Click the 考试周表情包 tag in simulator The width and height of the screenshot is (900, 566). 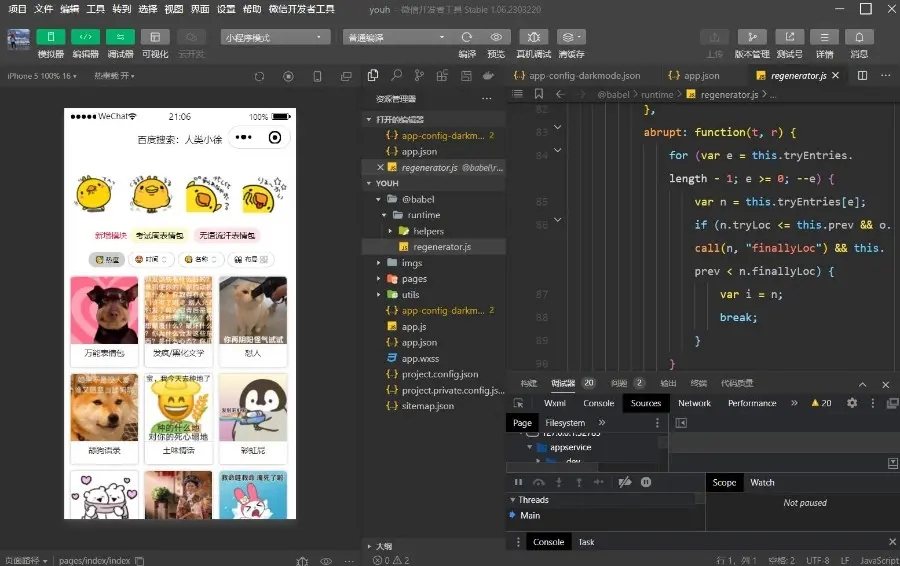(159, 235)
